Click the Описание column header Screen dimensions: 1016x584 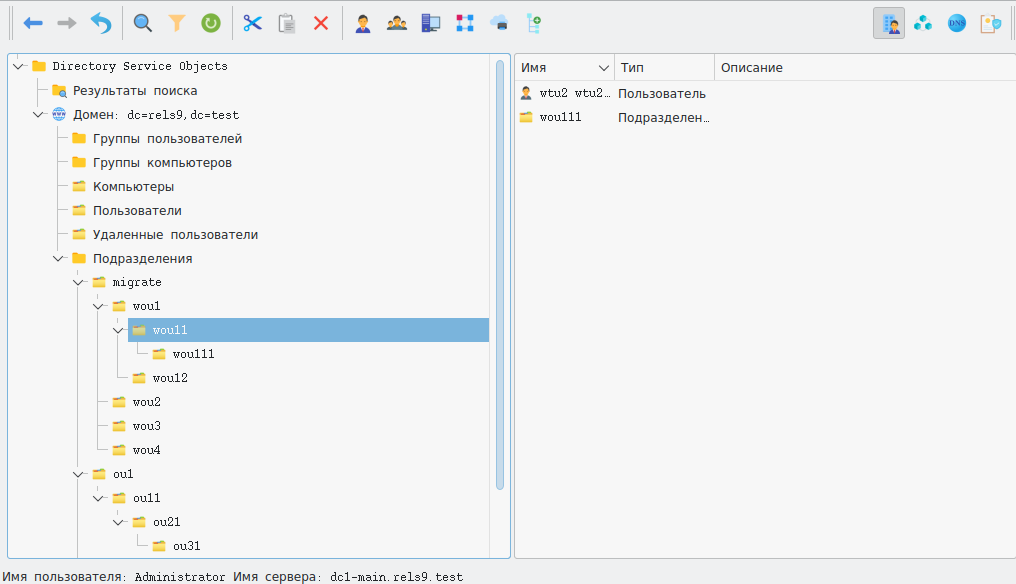(752, 68)
